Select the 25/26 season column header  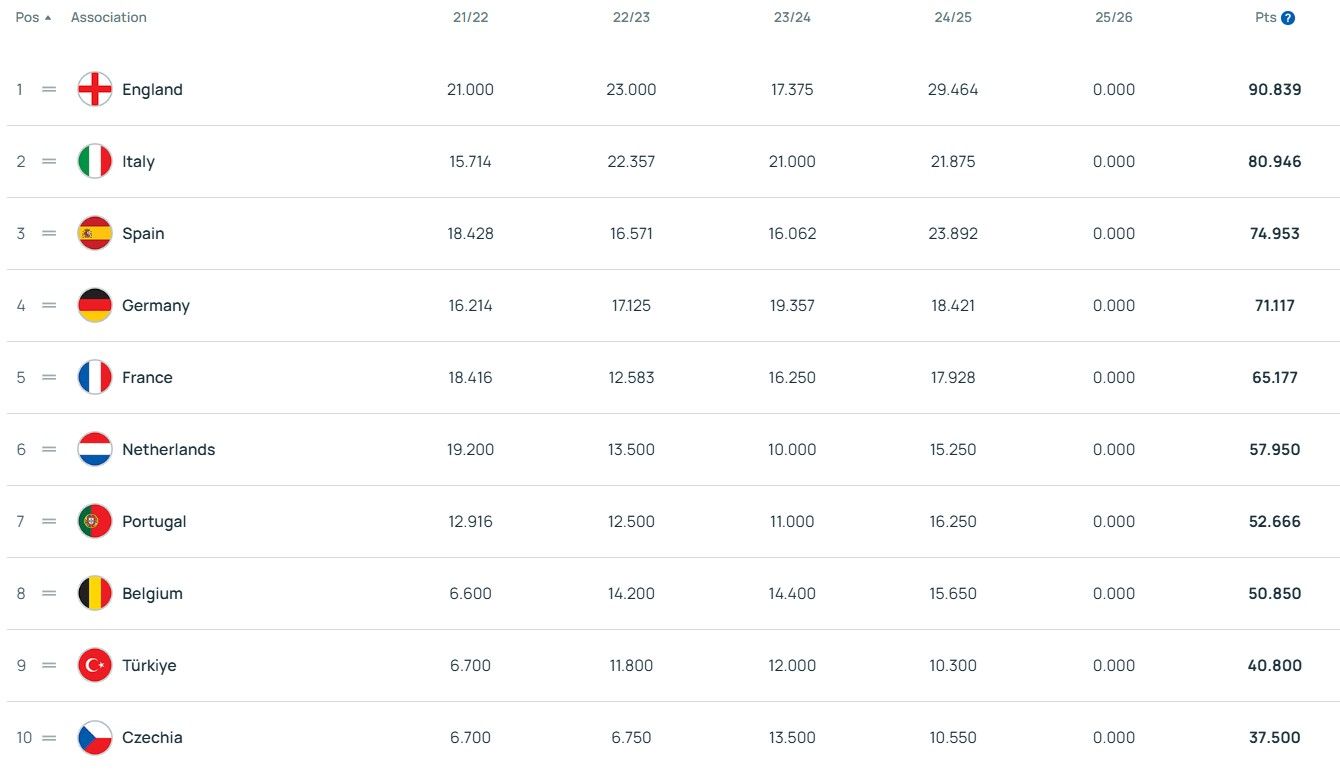point(1114,18)
